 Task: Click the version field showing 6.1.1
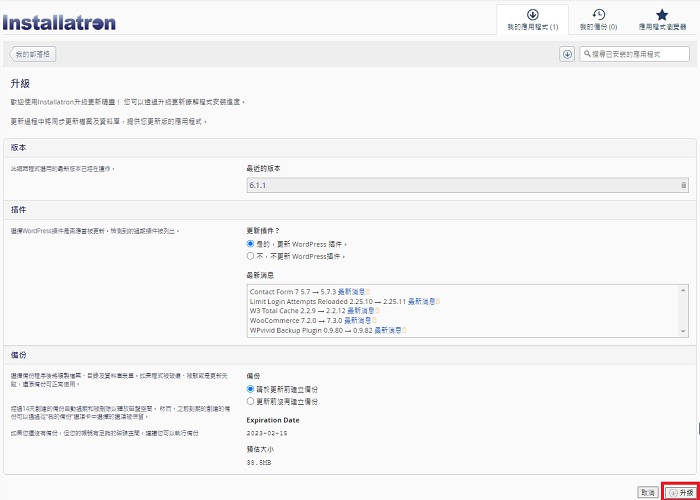tap(467, 185)
